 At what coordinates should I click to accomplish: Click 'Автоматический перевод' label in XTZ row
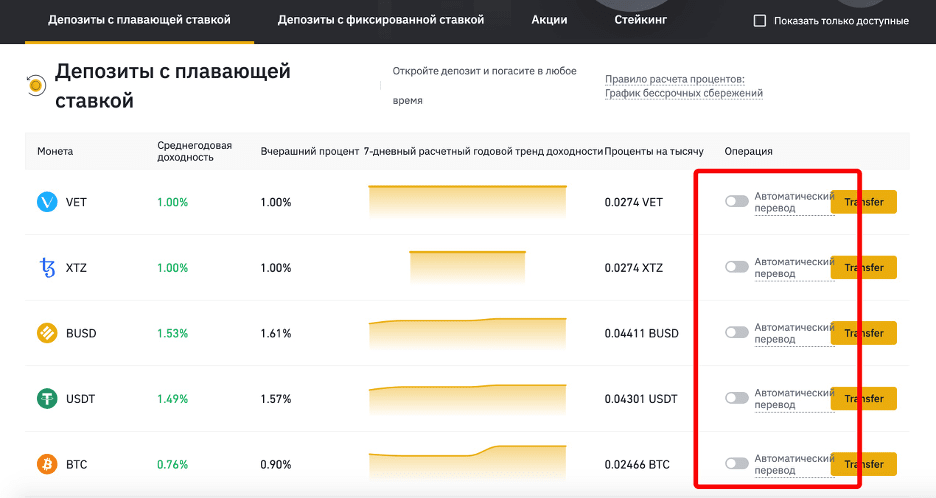pyautogui.click(x=794, y=268)
